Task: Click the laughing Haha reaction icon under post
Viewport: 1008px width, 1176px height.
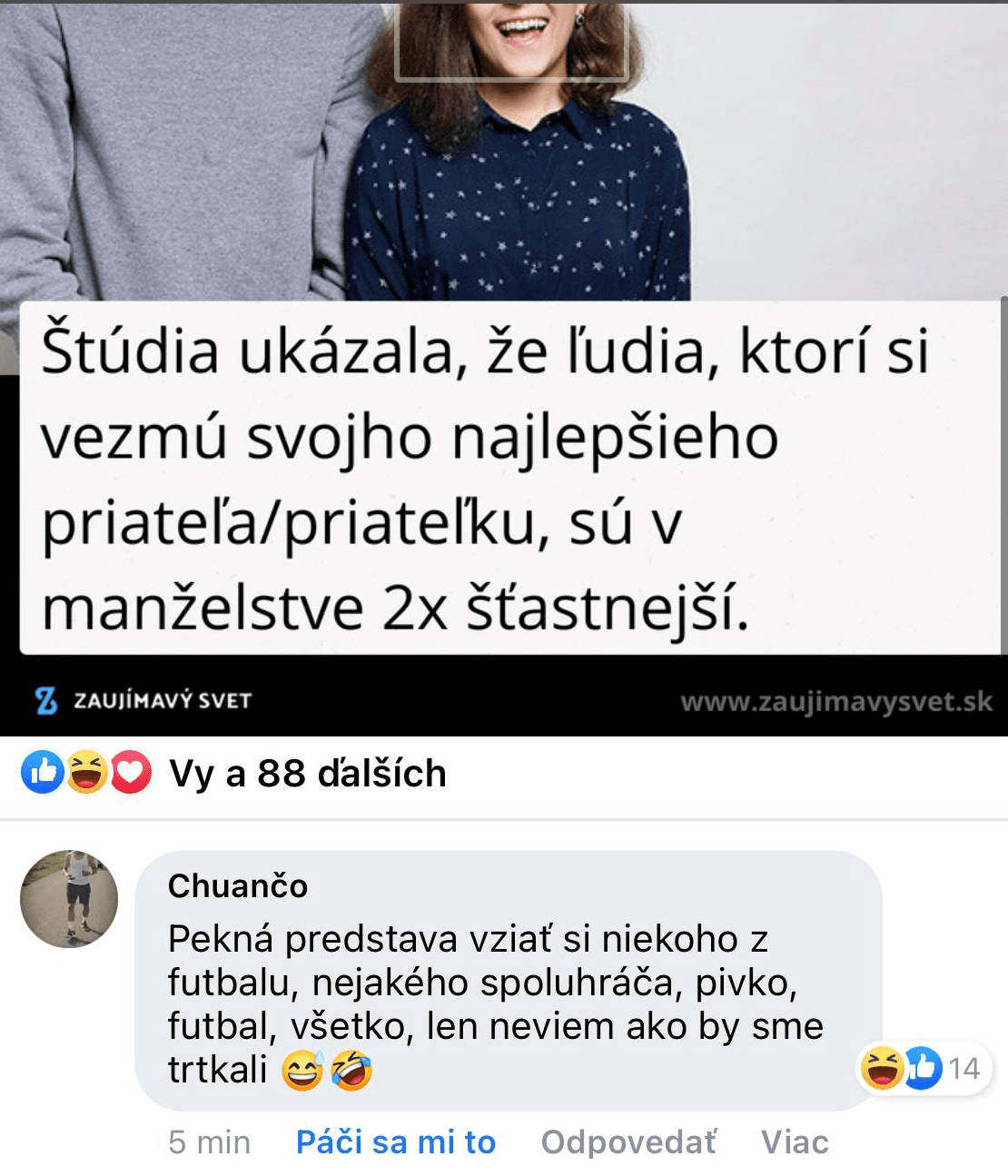Action: point(87,773)
